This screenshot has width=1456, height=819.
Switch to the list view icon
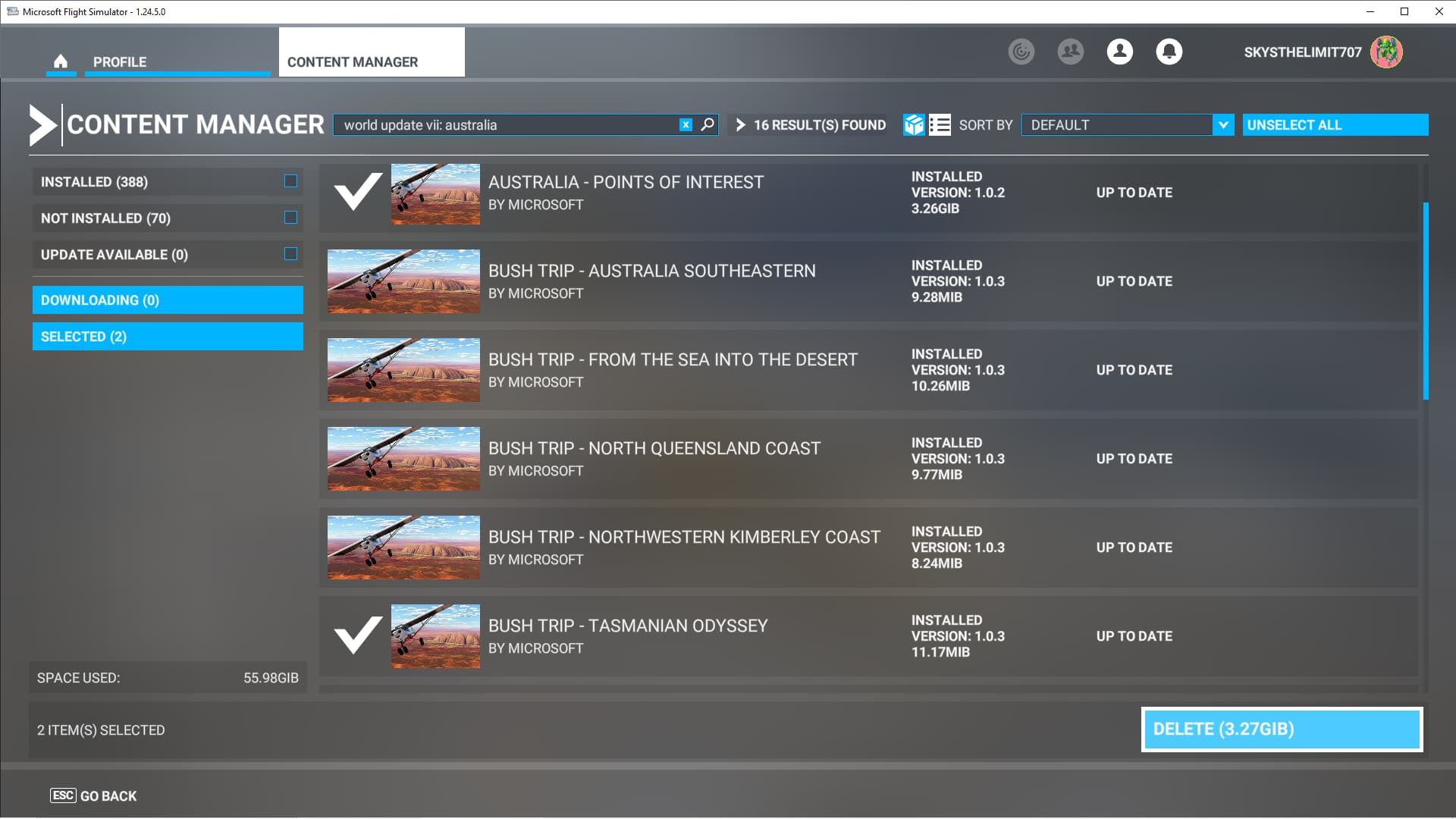click(x=940, y=124)
